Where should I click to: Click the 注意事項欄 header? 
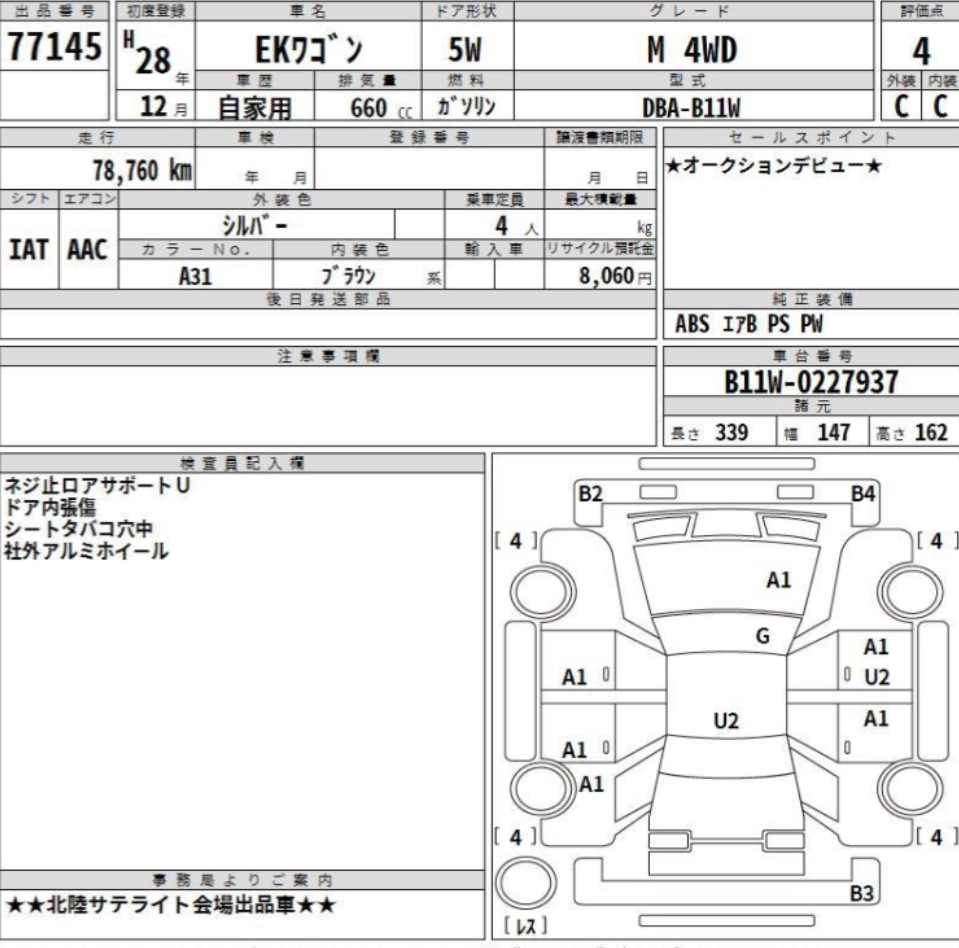pyautogui.click(x=328, y=356)
